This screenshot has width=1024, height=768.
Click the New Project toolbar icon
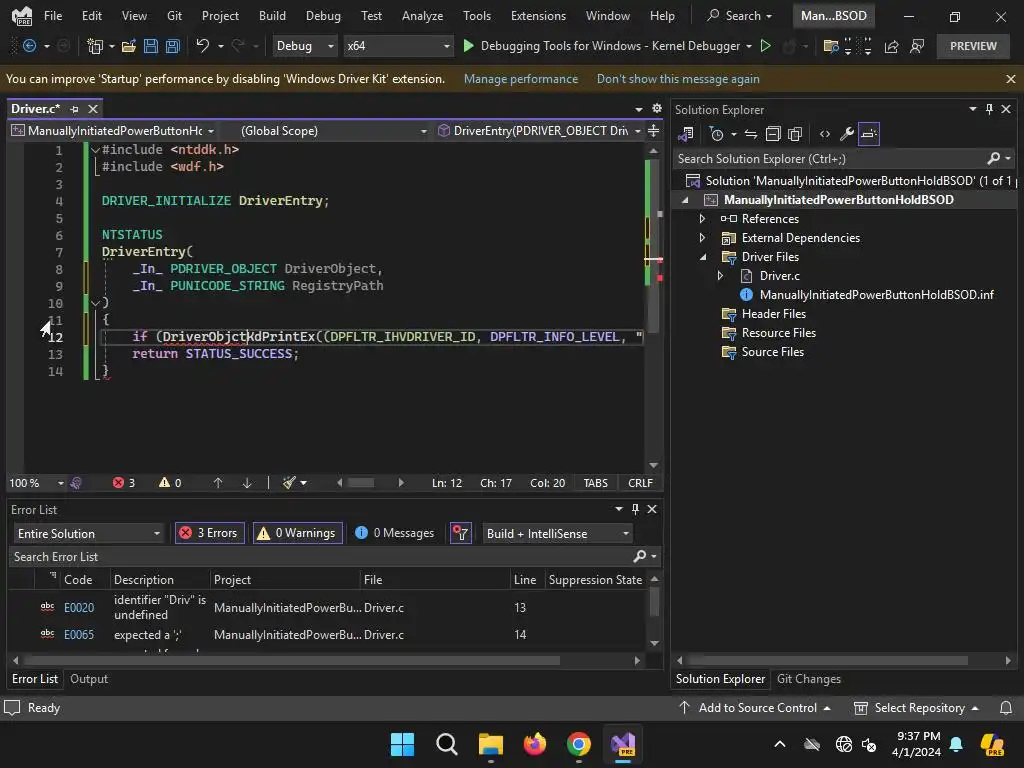(x=95, y=46)
